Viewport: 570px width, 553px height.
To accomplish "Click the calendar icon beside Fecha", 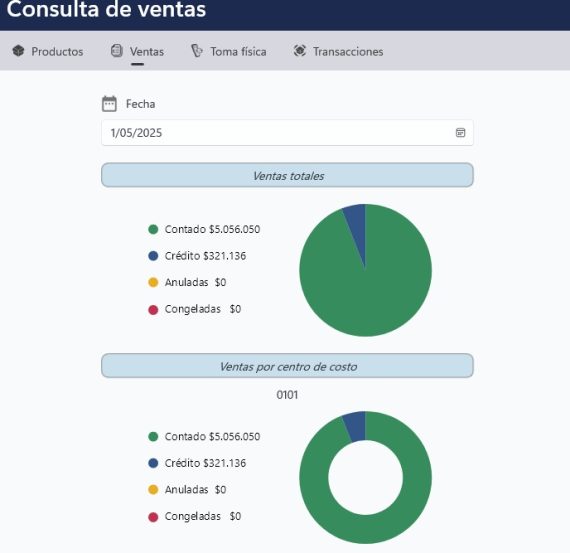I will click(x=109, y=104).
